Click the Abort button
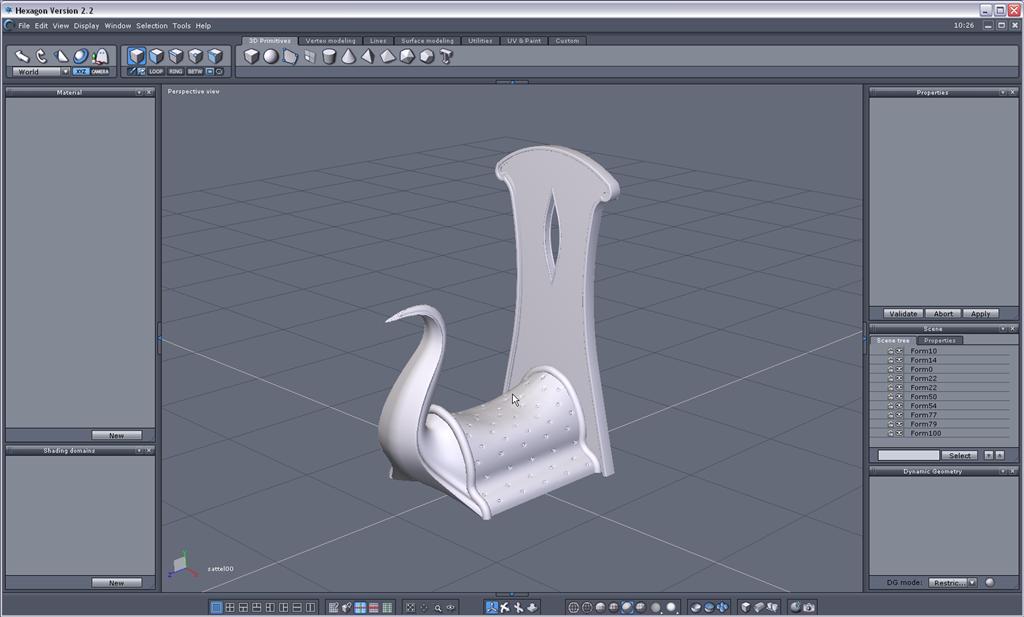This screenshot has height=617, width=1024. click(x=943, y=313)
